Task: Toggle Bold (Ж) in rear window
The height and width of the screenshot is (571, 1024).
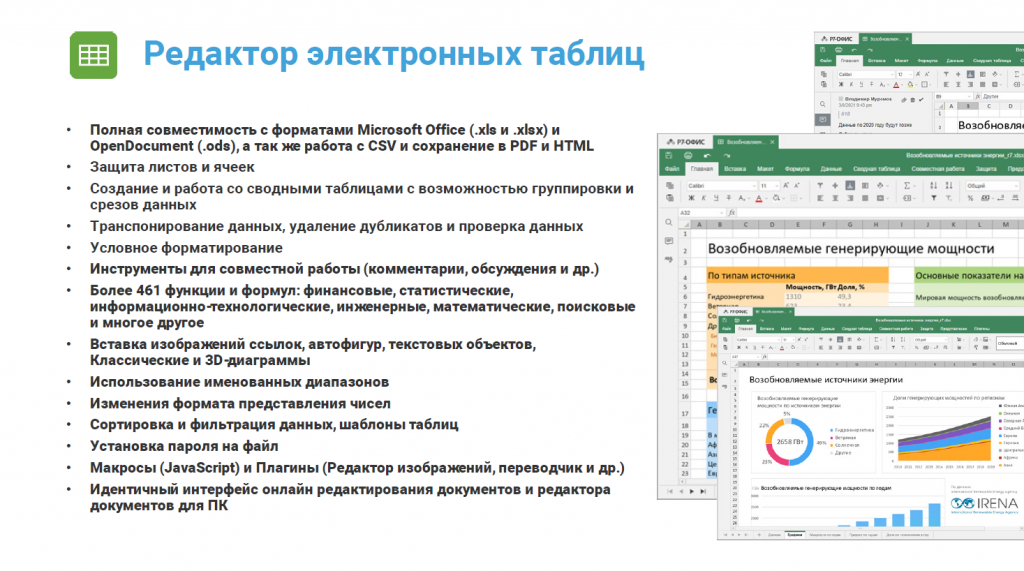Action: pos(841,84)
